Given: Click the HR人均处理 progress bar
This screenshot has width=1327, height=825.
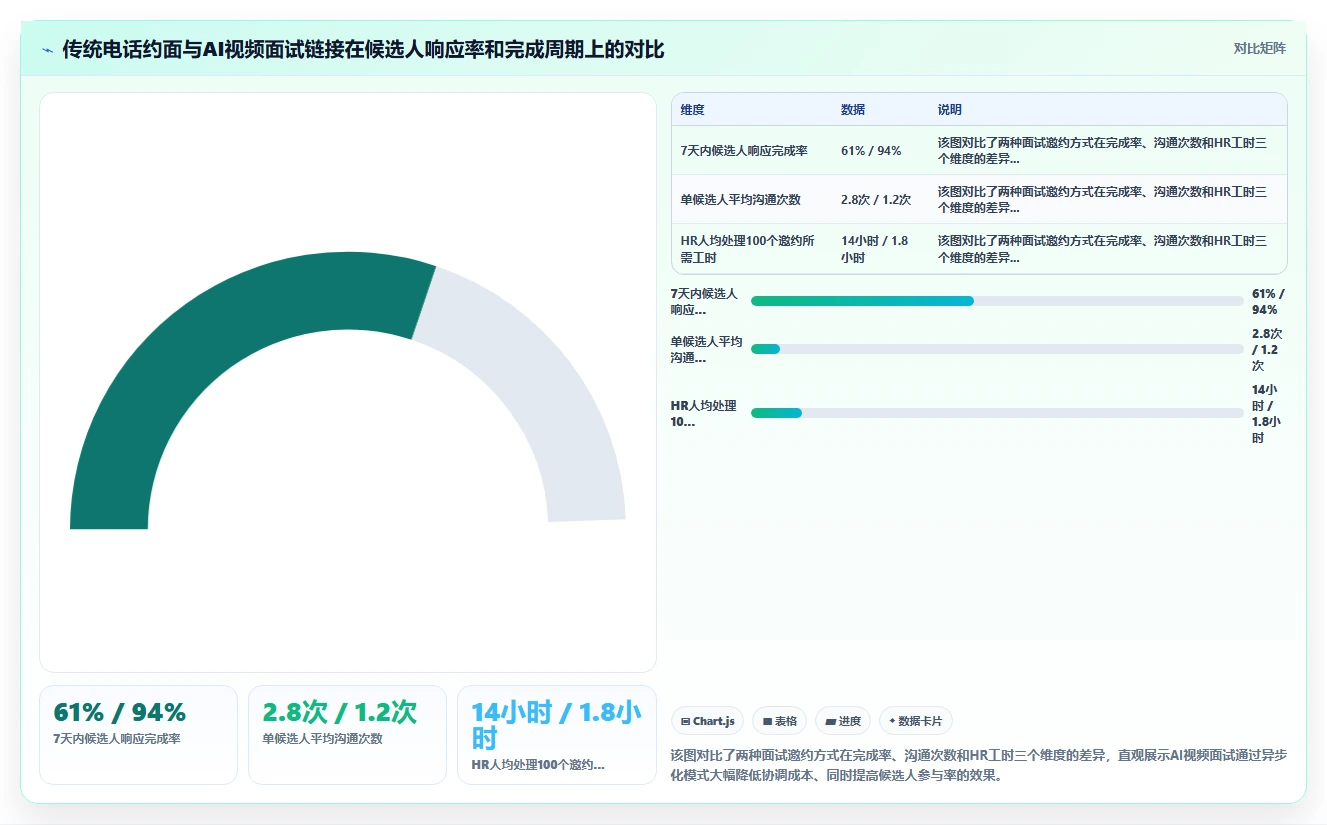Looking at the screenshot, I should tap(997, 413).
